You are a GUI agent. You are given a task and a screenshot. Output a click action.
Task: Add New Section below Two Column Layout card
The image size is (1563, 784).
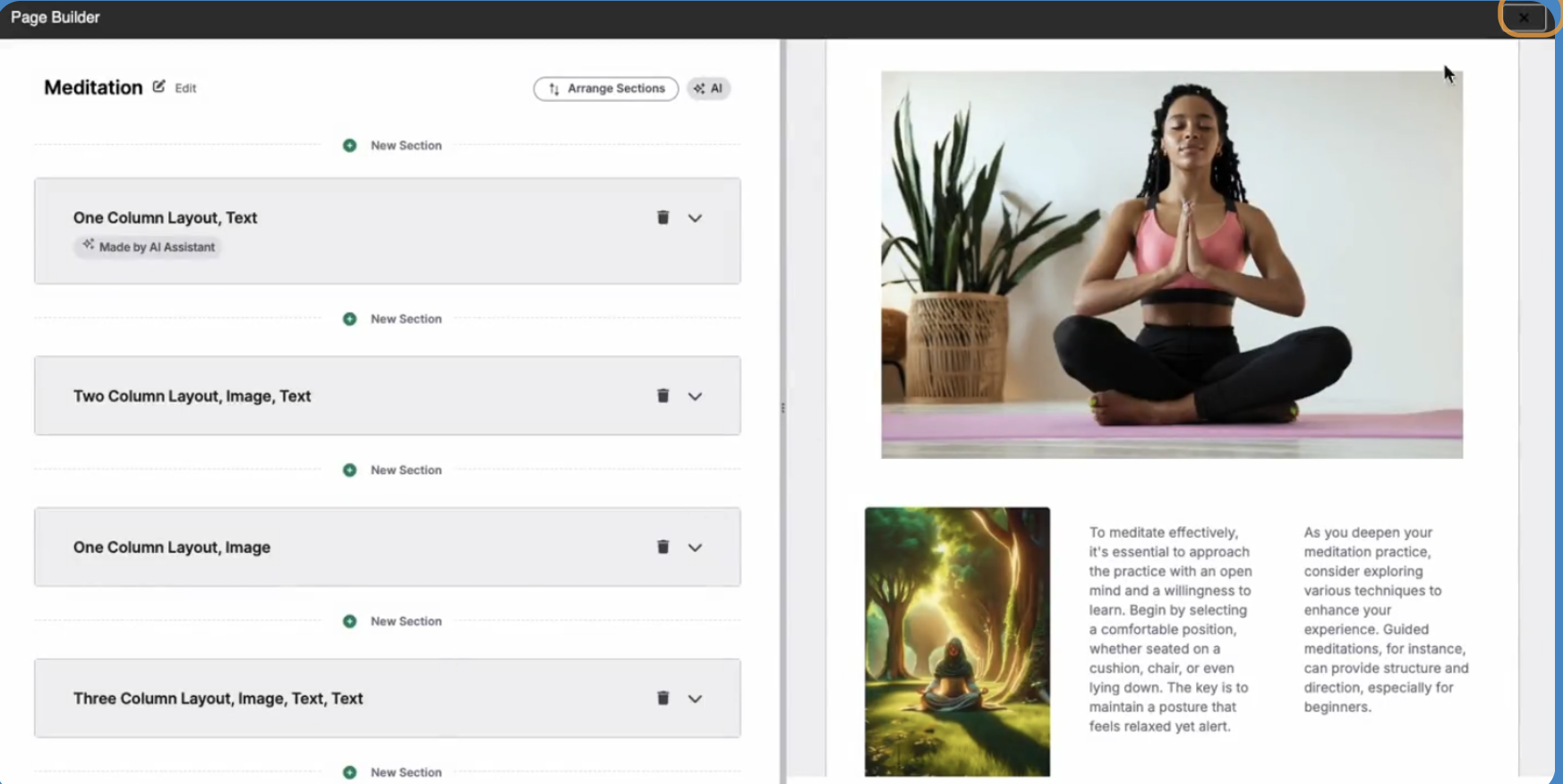(x=392, y=470)
